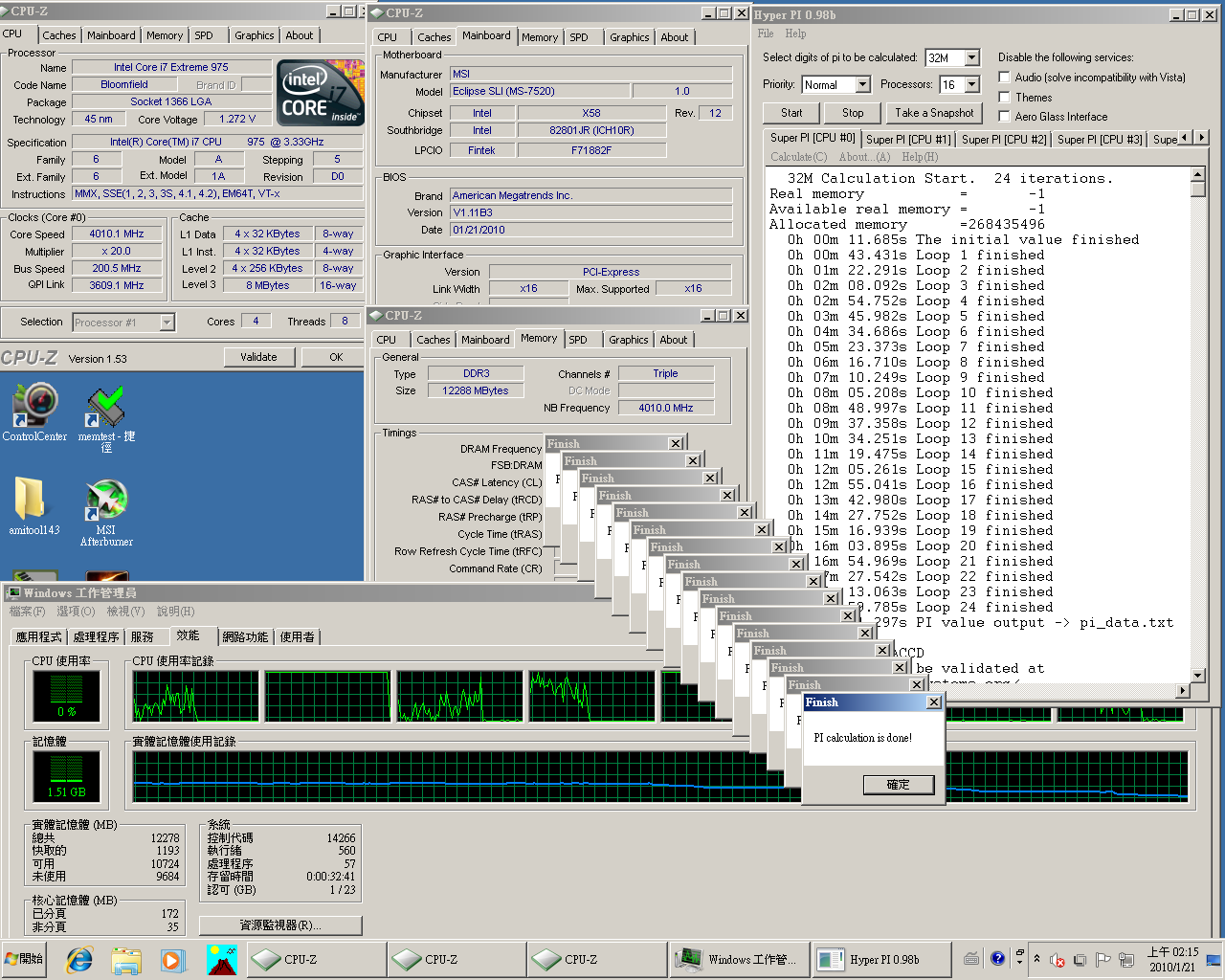
Task: Click the Hyper PI Start button
Action: pyautogui.click(x=791, y=113)
